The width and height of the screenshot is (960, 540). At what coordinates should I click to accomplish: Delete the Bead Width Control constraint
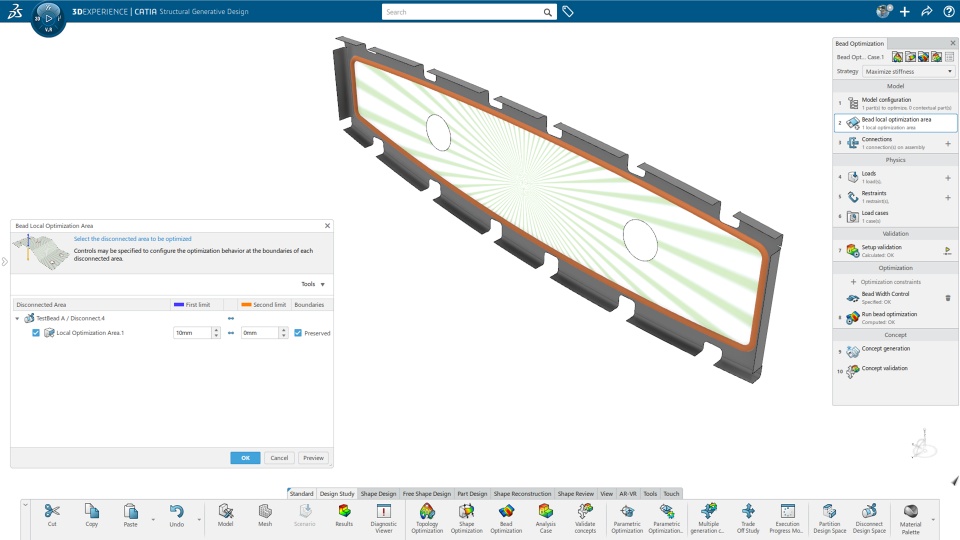tap(948, 298)
